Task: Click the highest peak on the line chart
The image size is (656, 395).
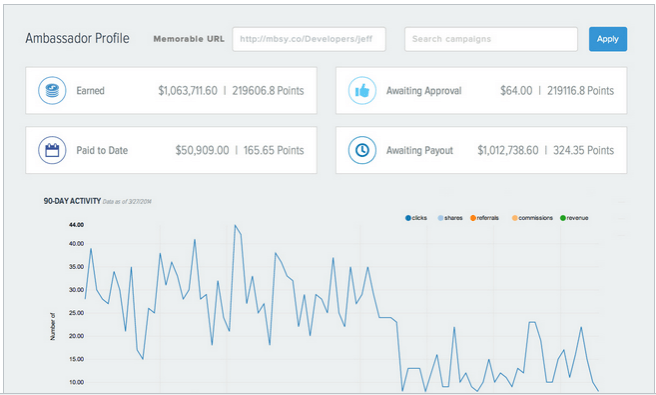Action: [235, 225]
